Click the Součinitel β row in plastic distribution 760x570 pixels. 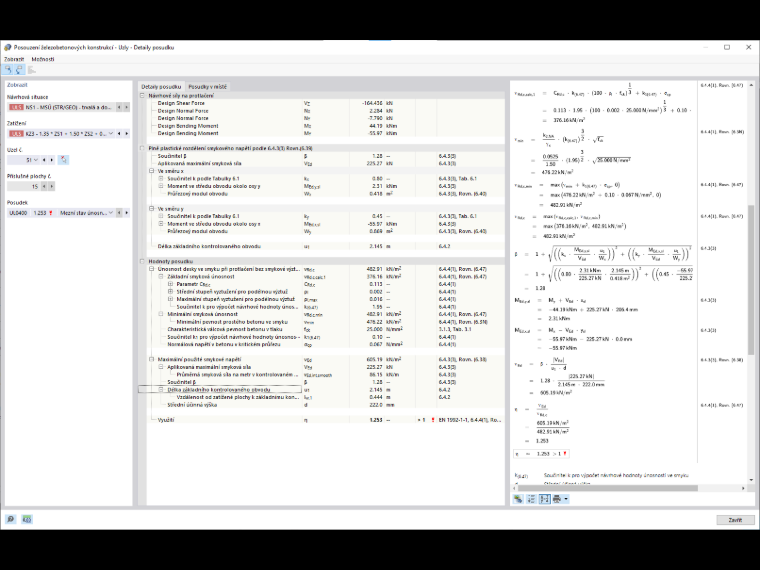tap(321, 156)
